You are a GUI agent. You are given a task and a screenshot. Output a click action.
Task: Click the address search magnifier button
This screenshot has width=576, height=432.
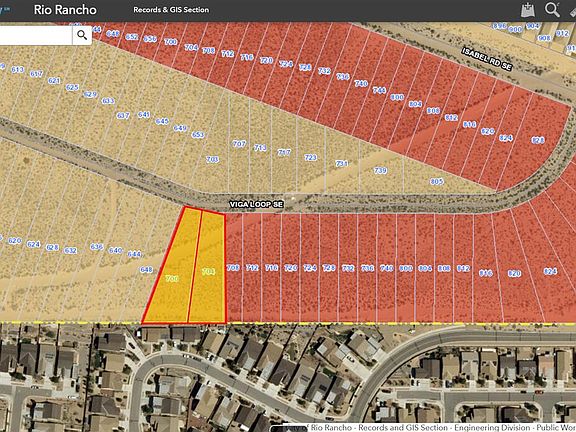pos(82,35)
